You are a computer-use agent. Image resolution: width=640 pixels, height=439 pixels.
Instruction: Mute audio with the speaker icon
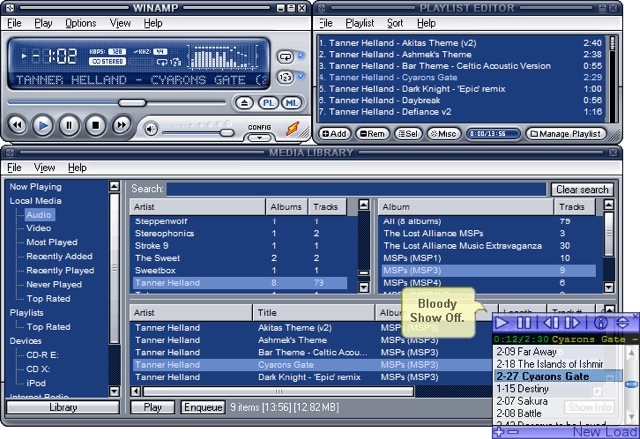(x=151, y=130)
